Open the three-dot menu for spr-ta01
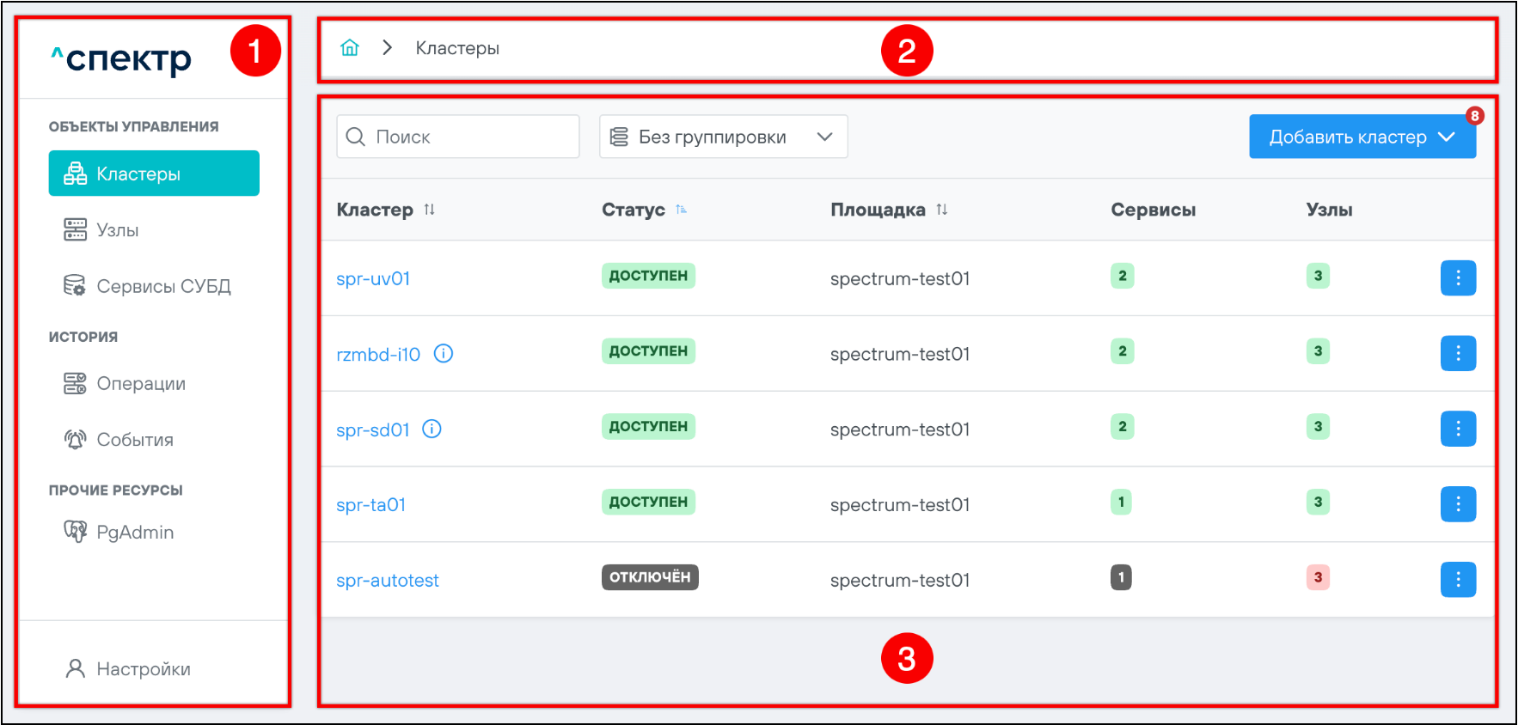Screen dimensions: 1518x725 click(1458, 504)
